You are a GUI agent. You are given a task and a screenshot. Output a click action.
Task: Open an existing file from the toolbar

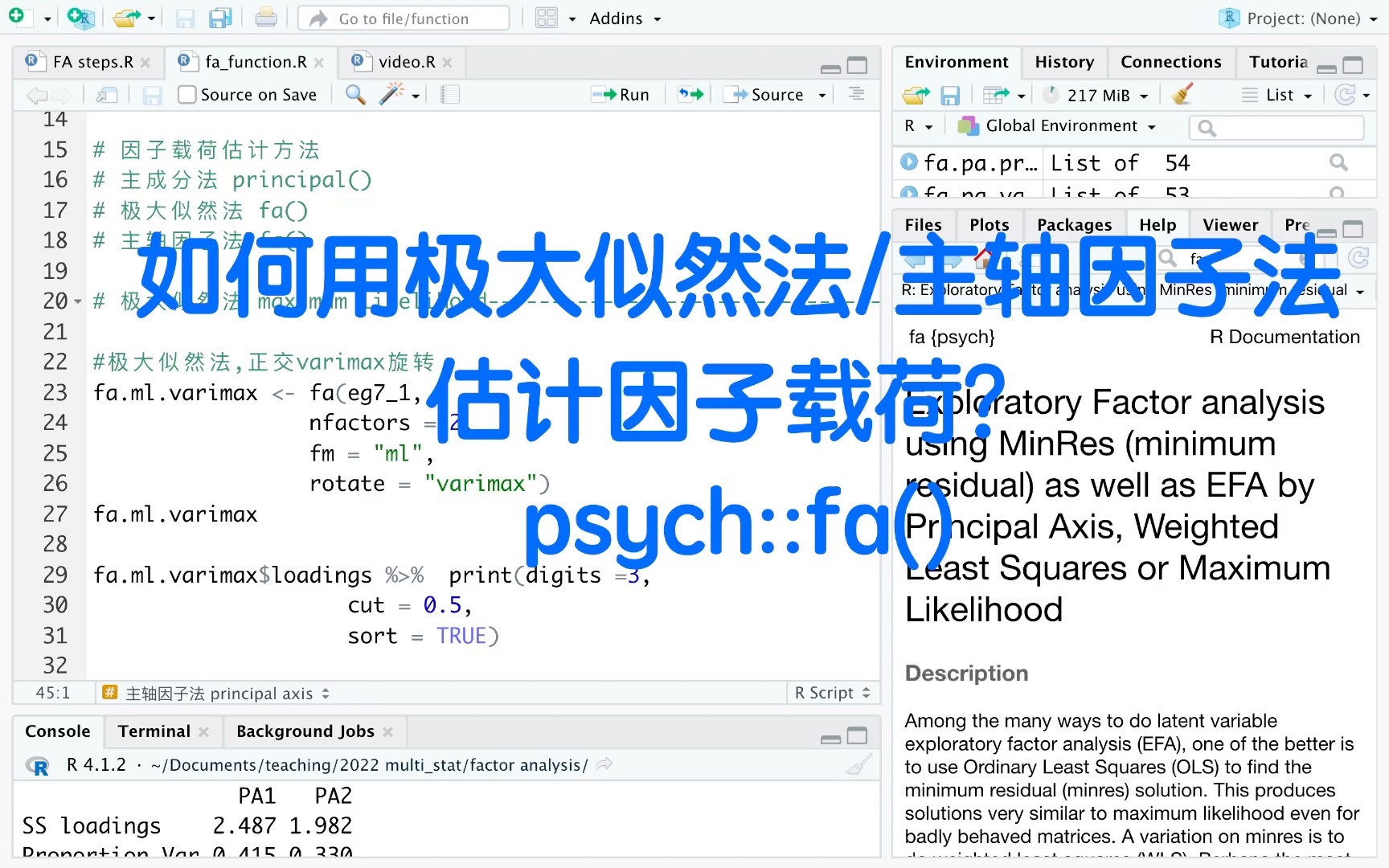127,18
